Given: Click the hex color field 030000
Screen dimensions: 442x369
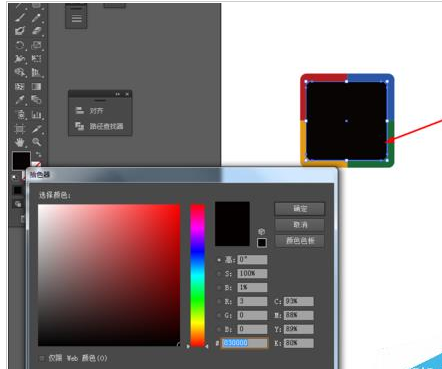Looking at the screenshot, I should pyautogui.click(x=245, y=343).
